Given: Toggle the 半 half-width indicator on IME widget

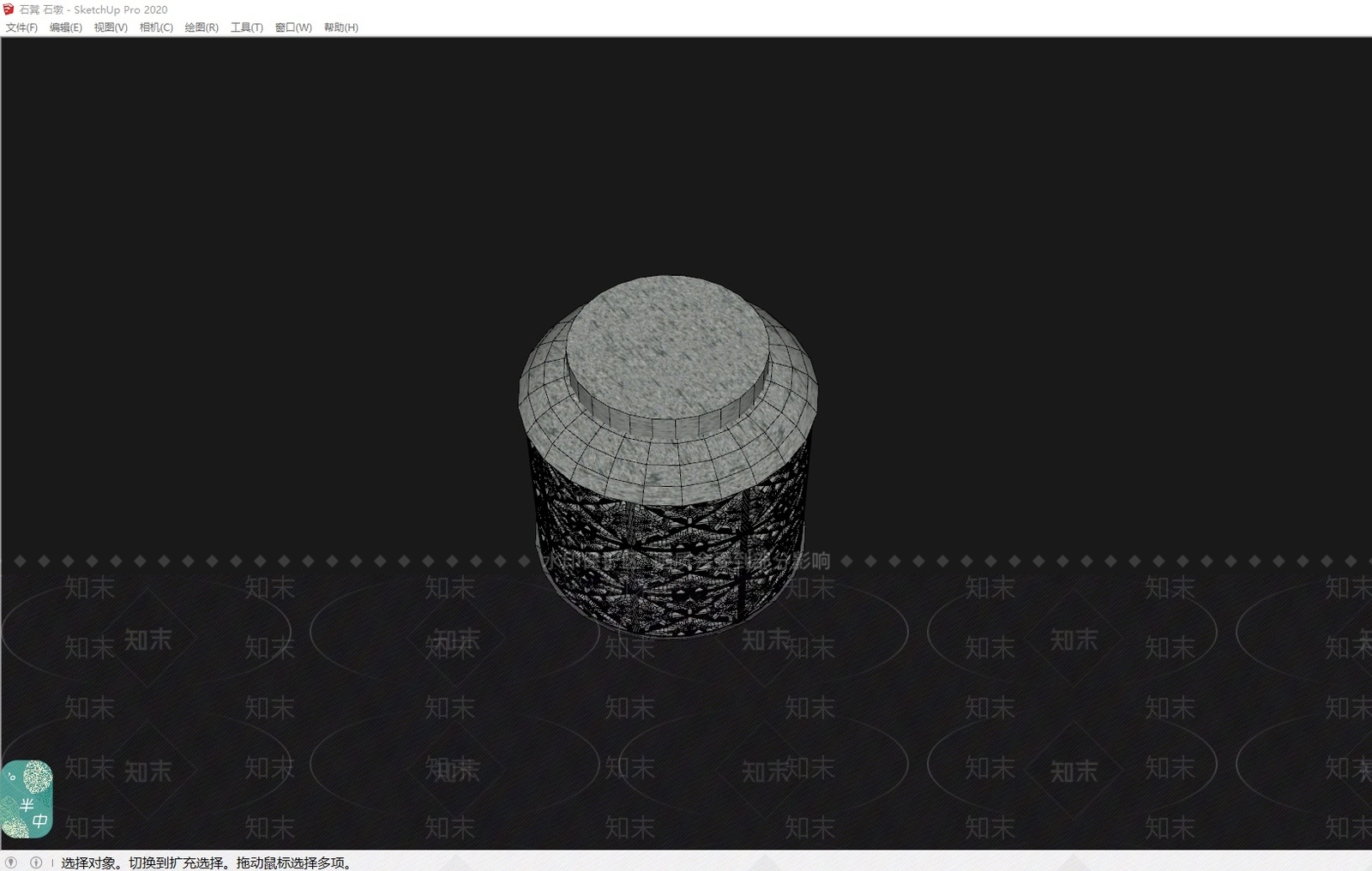Looking at the screenshot, I should click(27, 805).
